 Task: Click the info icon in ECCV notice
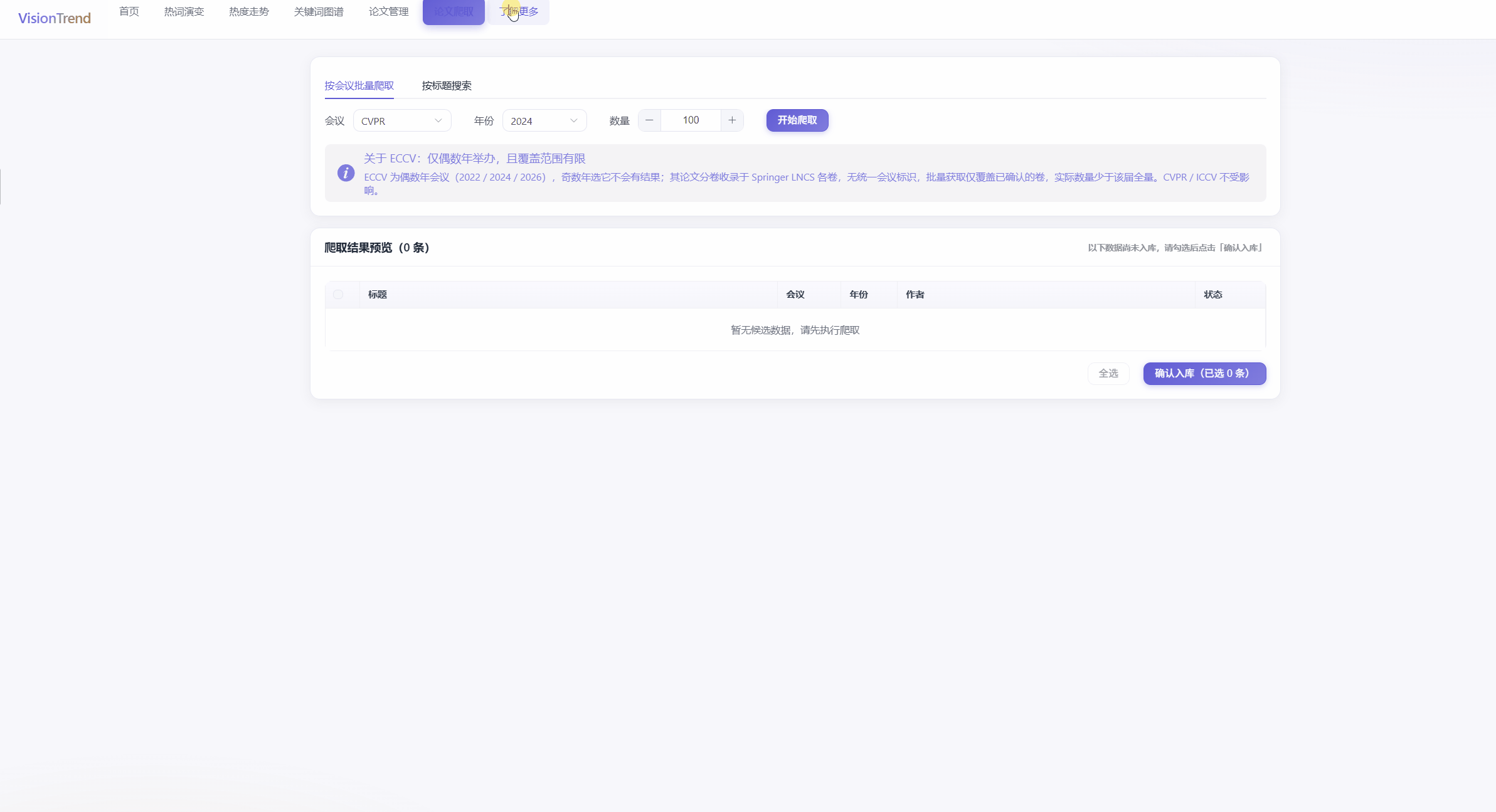pyautogui.click(x=346, y=173)
